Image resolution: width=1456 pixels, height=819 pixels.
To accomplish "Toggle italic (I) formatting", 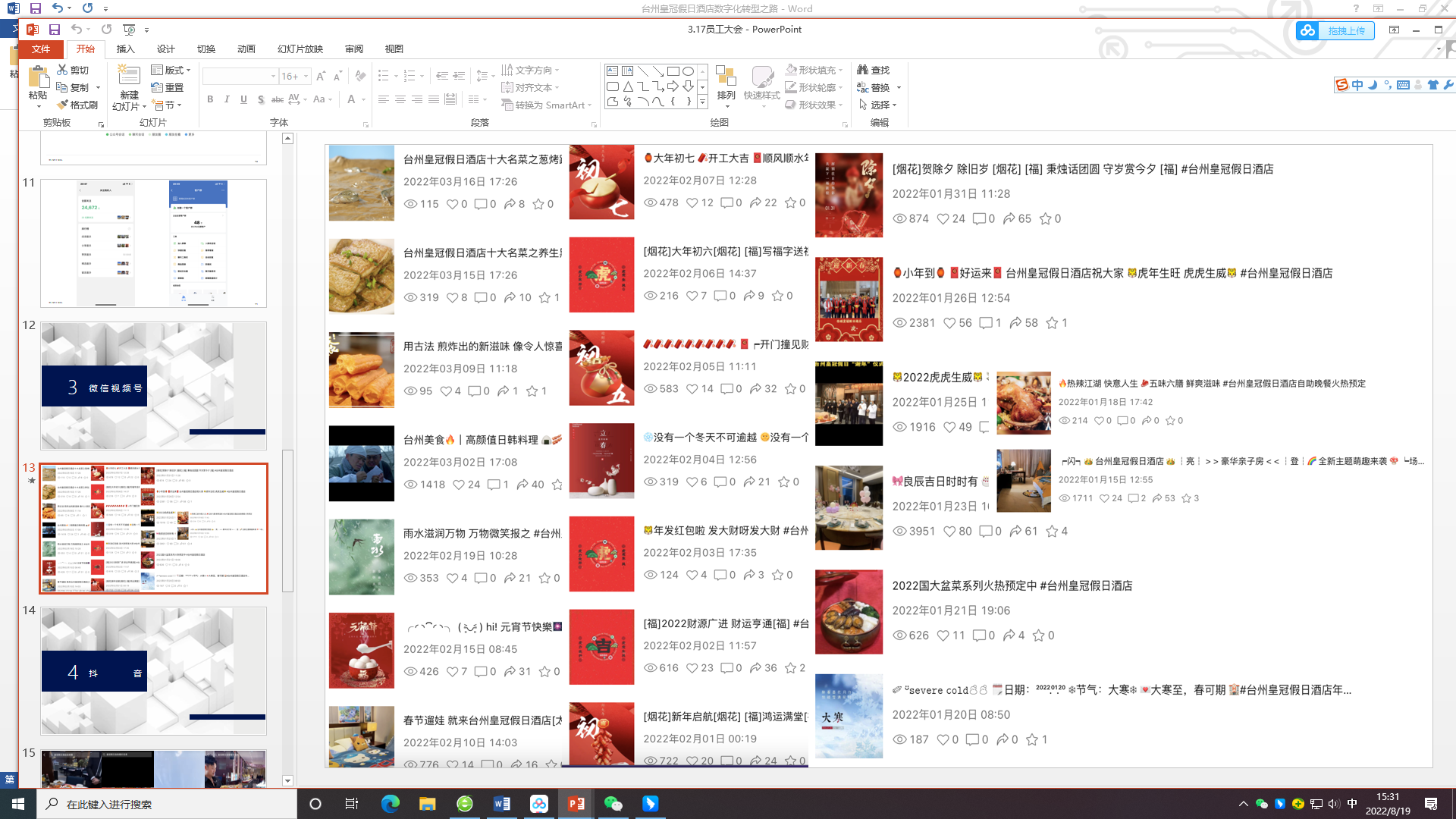I will 227,99.
